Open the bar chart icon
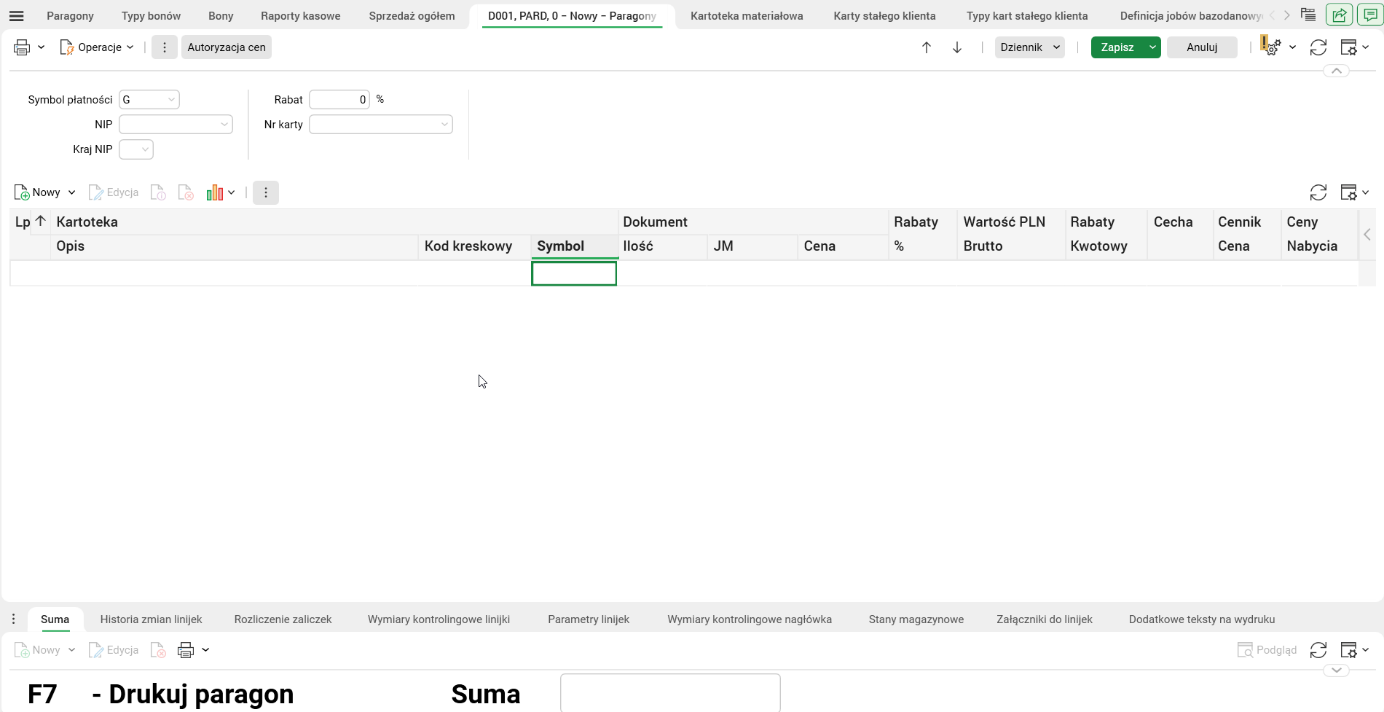 click(x=215, y=192)
